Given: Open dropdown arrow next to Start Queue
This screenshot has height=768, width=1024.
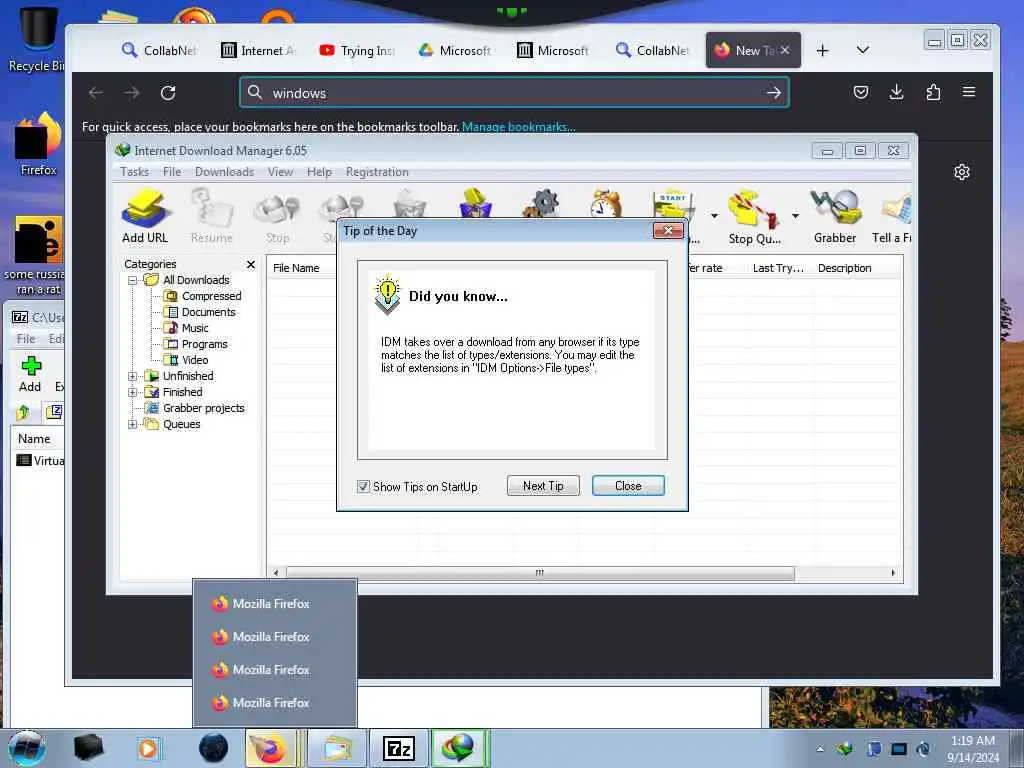Looking at the screenshot, I should 714,216.
